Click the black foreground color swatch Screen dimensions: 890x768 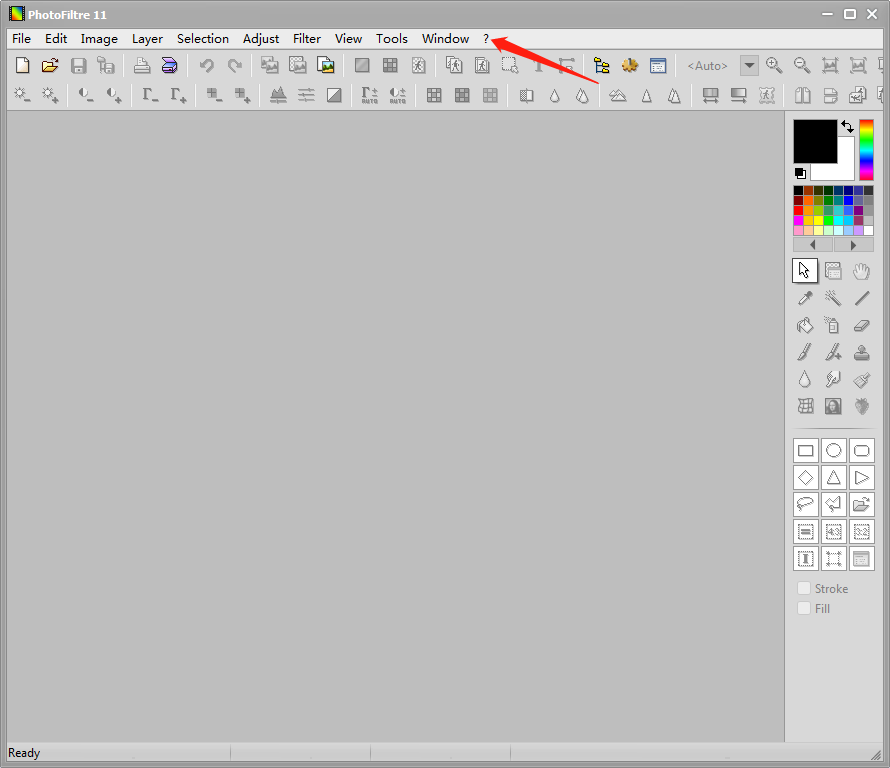point(815,141)
